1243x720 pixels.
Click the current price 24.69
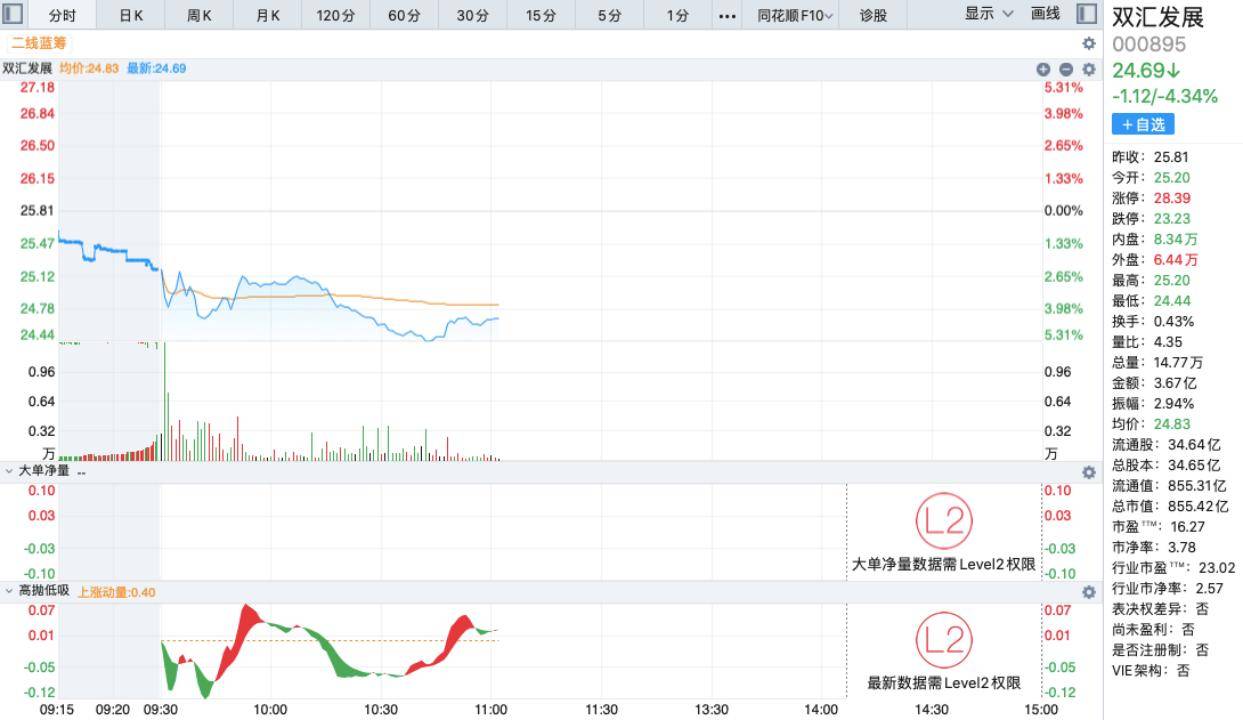pyautogui.click(x=1146, y=71)
